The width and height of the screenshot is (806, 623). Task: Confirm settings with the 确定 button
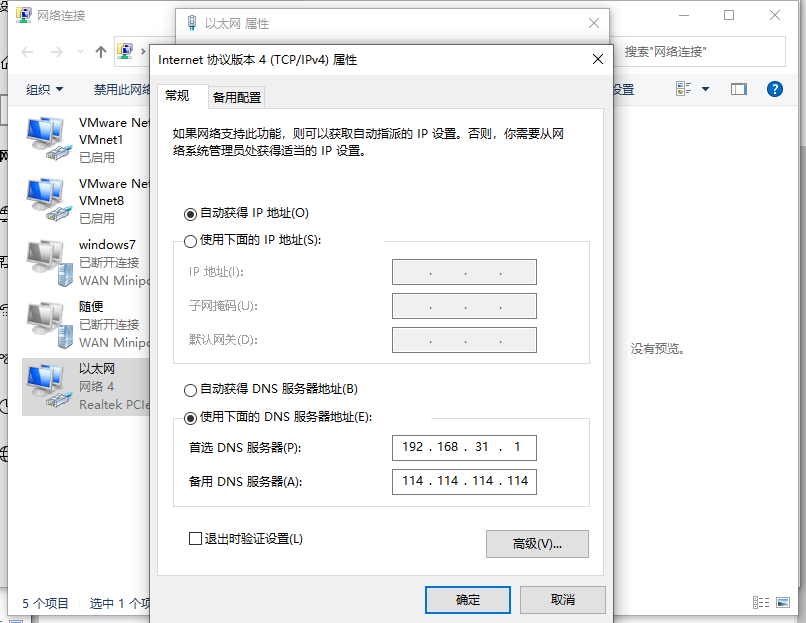pos(467,600)
